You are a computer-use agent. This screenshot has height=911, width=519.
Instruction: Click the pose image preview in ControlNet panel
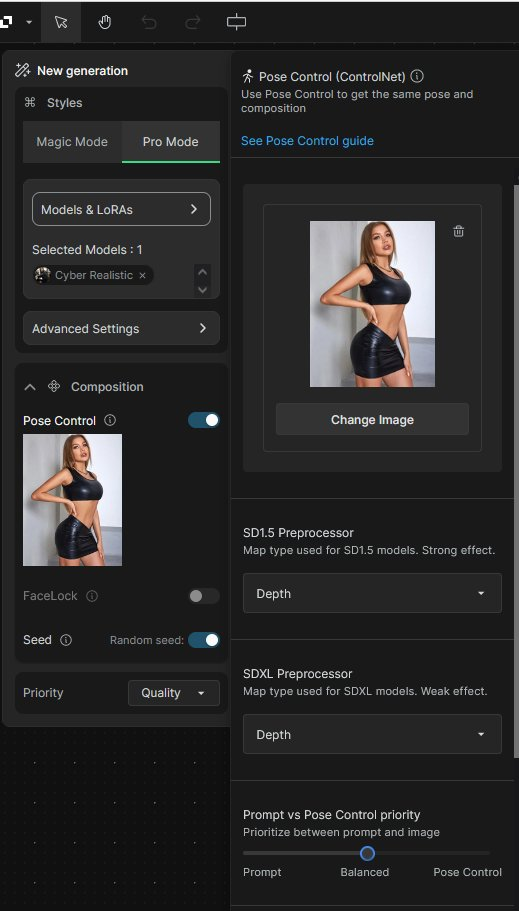pos(372,304)
